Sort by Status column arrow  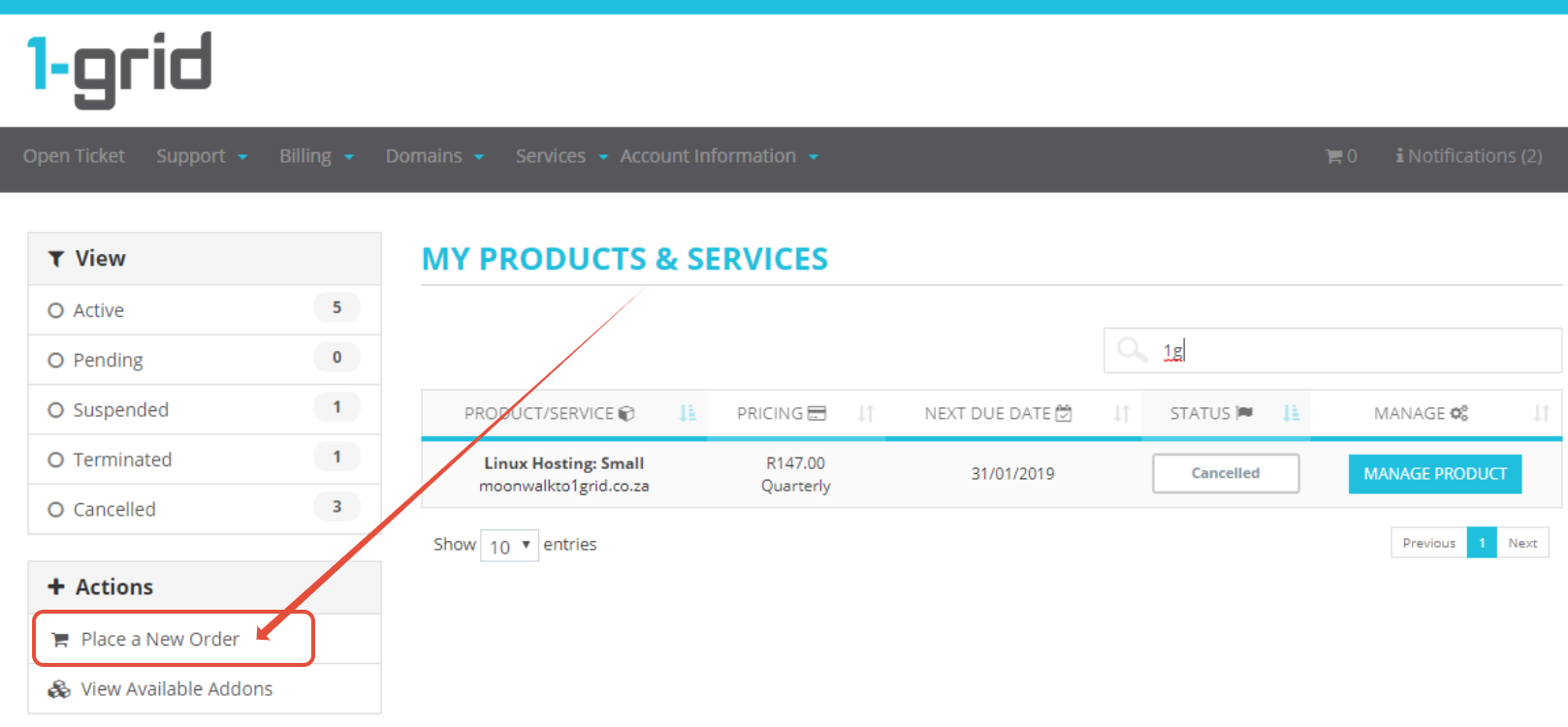coord(1291,414)
